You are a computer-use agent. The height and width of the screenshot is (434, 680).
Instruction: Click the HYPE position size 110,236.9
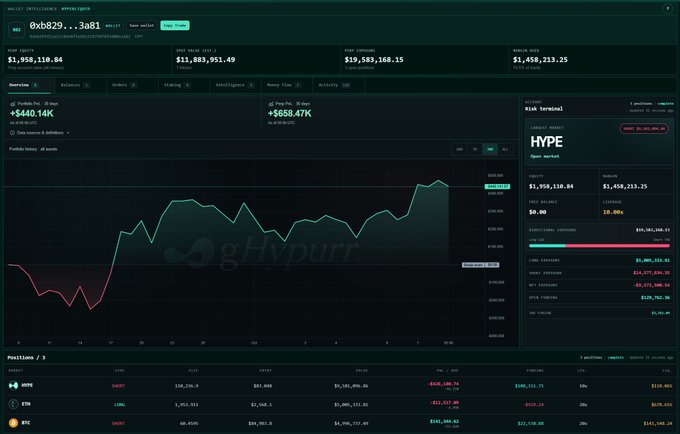click(186, 386)
